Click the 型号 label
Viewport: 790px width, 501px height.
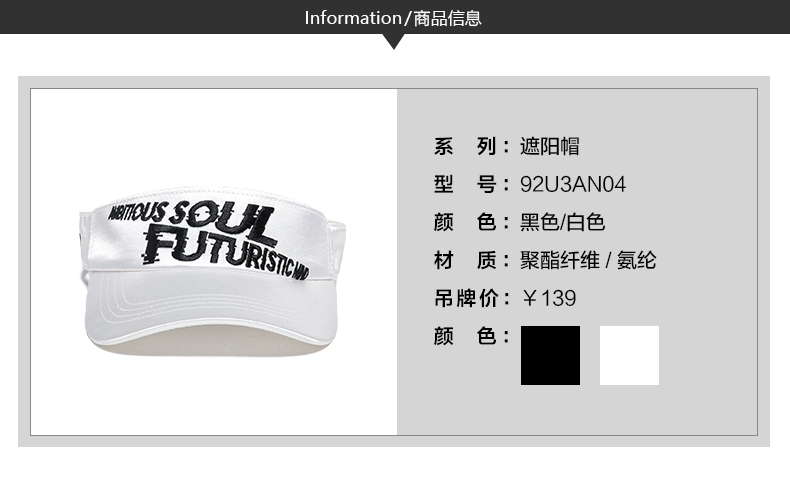coord(465,184)
